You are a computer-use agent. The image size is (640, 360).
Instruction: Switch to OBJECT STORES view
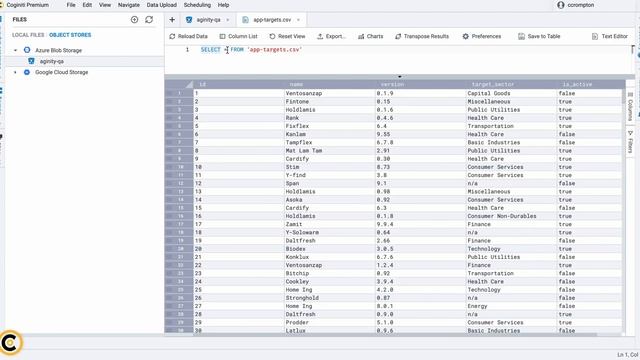70,35
